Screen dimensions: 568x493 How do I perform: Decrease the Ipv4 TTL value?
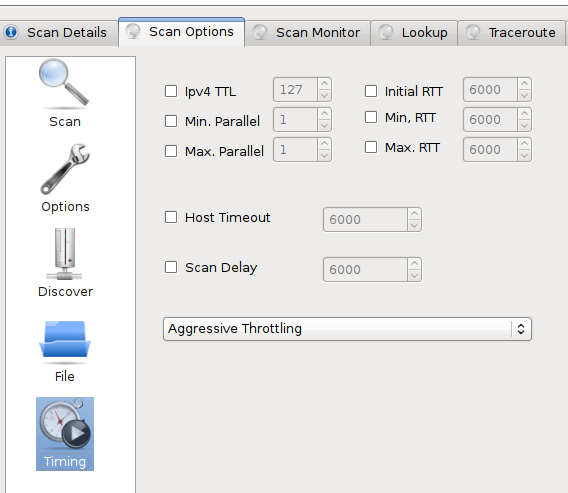(x=324, y=96)
